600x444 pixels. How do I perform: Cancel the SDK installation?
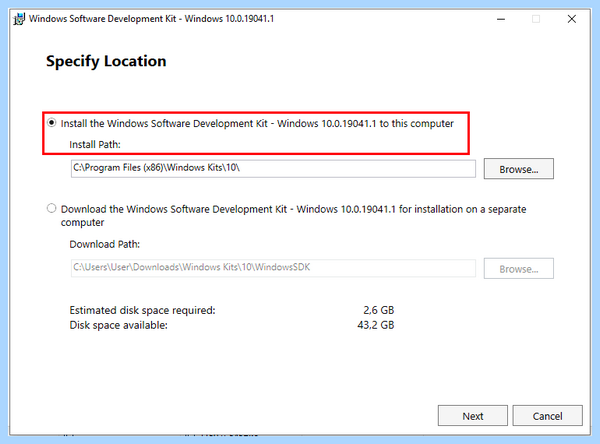point(548,416)
